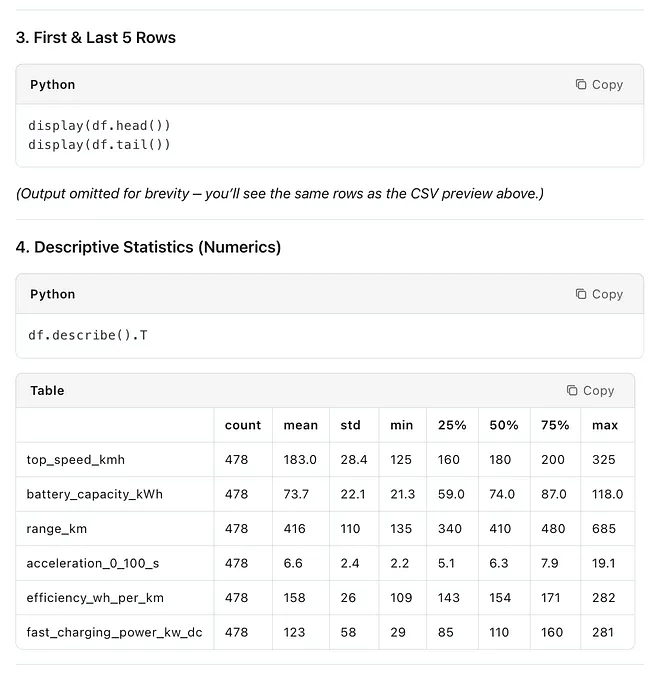Select the 'max' column header
This screenshot has height=673, width=668.
(x=604, y=425)
